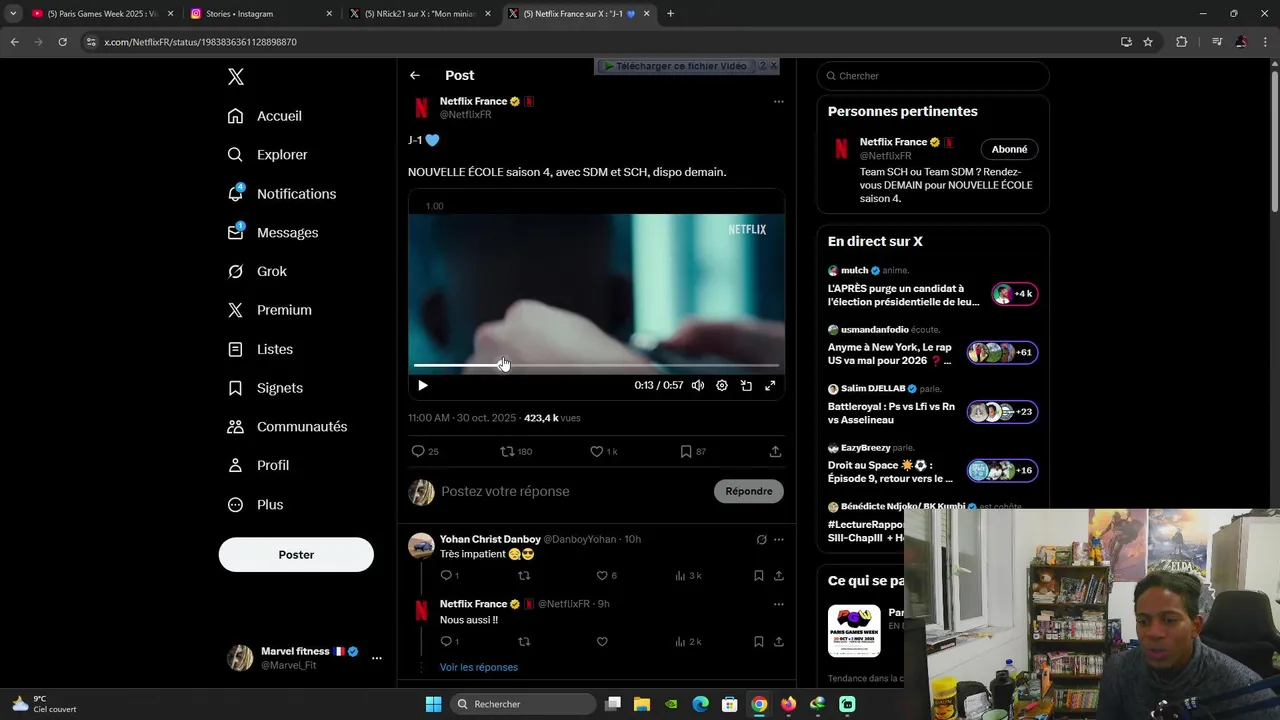View stats on Yohan's reply showing 3 k
Viewport: 1280px width, 720px height.
tap(688, 576)
